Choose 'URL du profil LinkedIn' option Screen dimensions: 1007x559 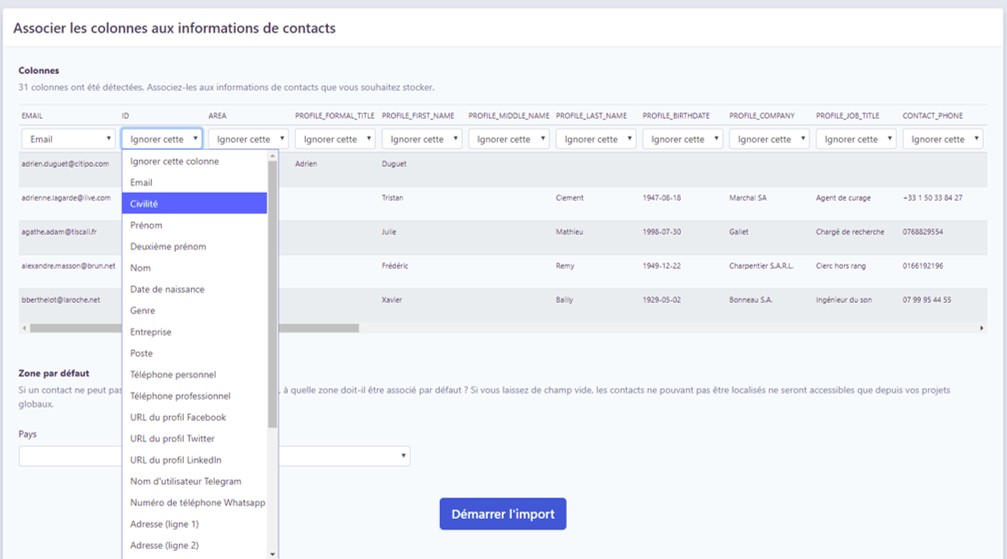[x=195, y=460]
